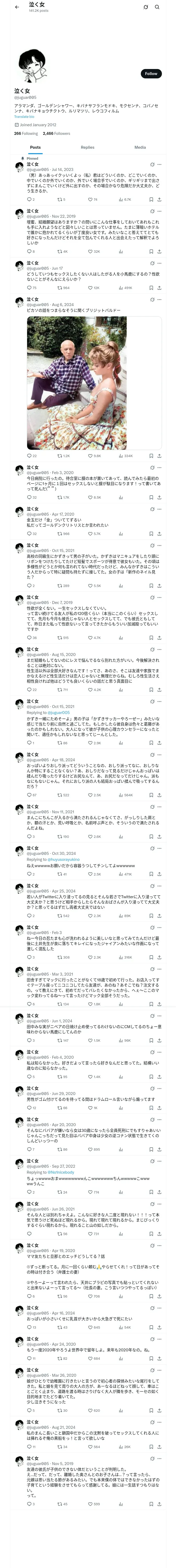Share the Aug 6, 2024 post
The image size is (176, 1568).
(160, 455)
